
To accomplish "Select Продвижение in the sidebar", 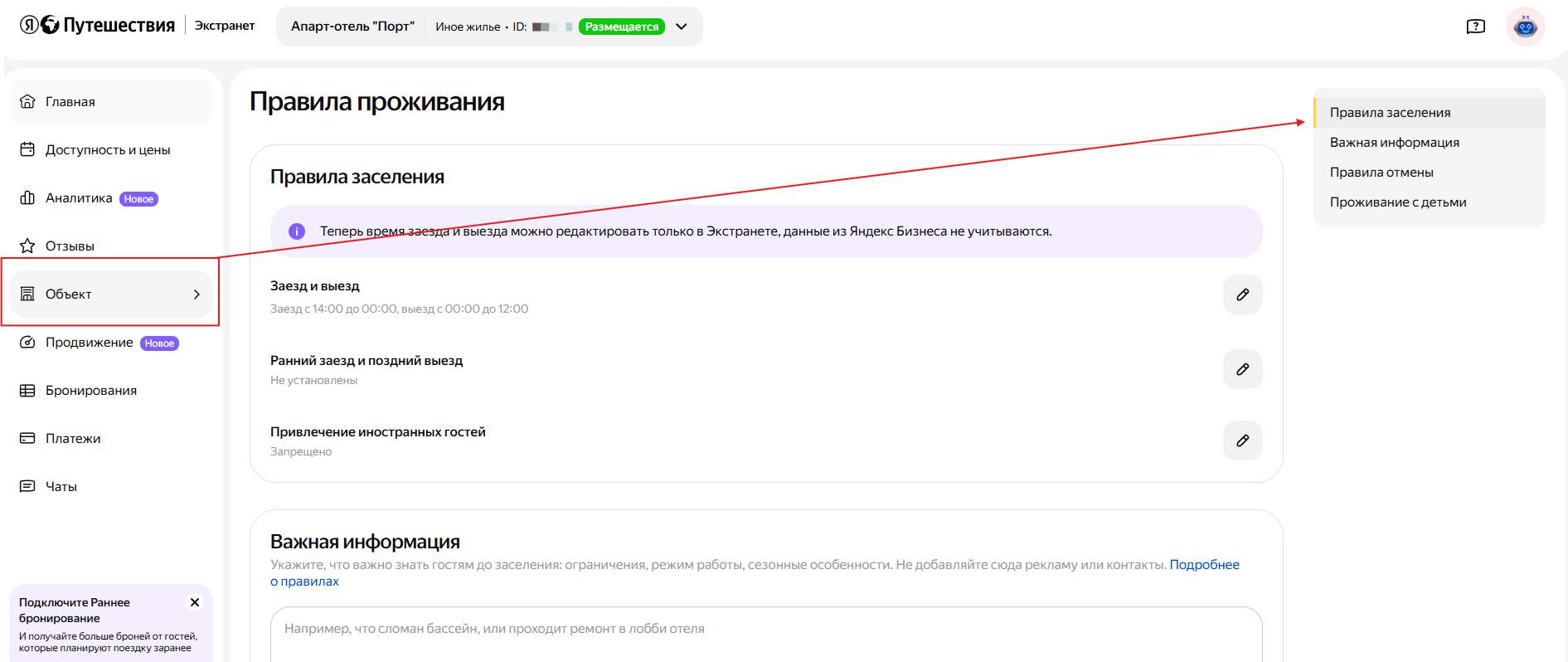I will click(x=111, y=343).
